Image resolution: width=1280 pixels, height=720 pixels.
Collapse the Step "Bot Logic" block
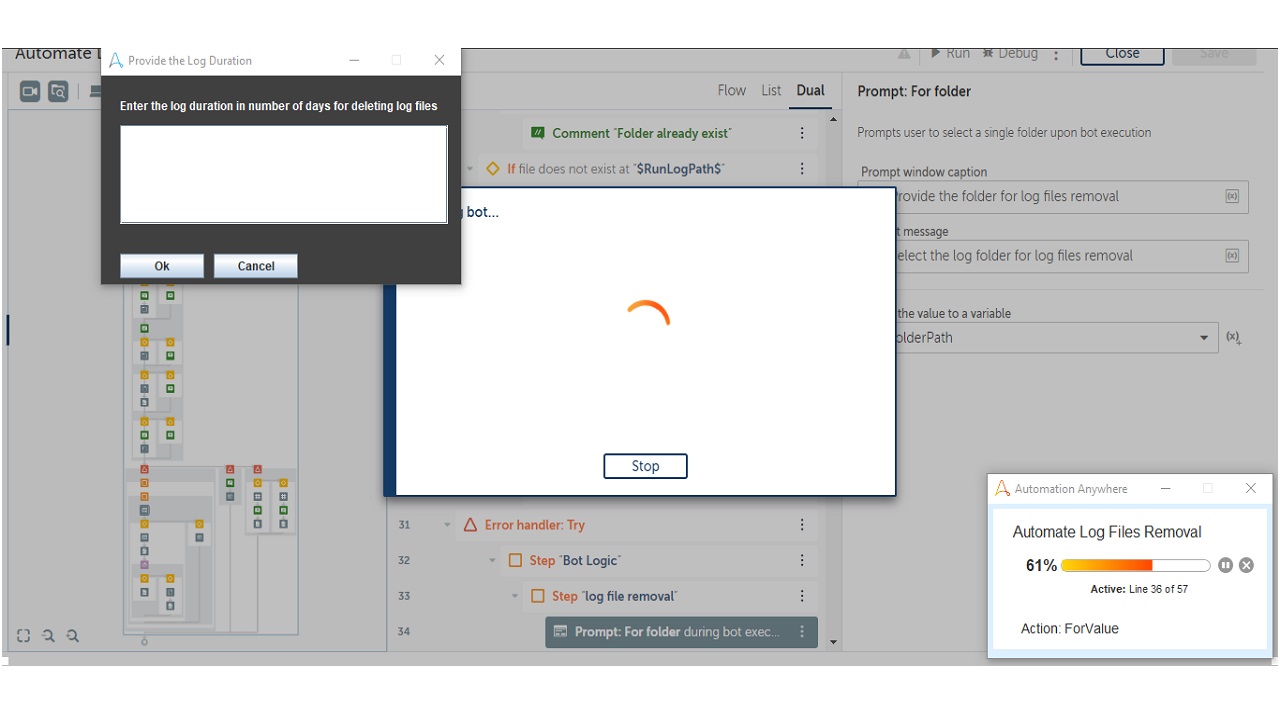(492, 561)
